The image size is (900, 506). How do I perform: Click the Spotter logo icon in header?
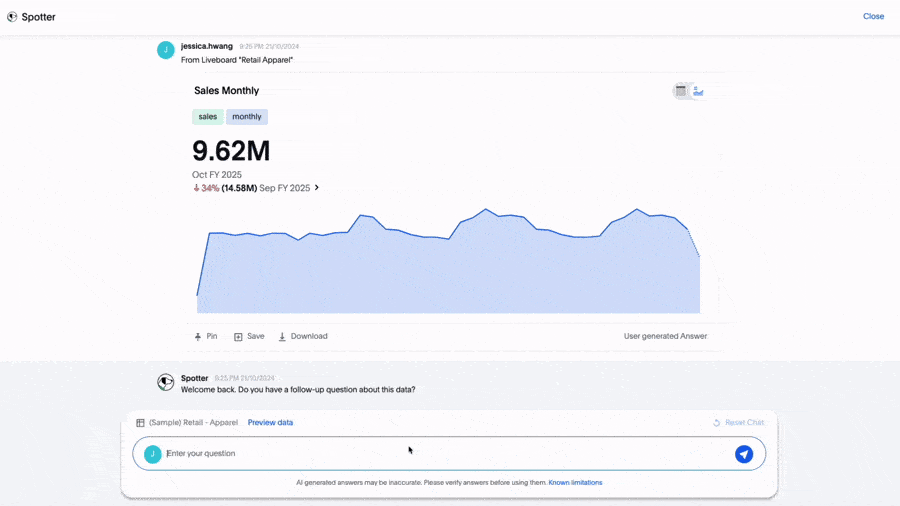point(12,17)
